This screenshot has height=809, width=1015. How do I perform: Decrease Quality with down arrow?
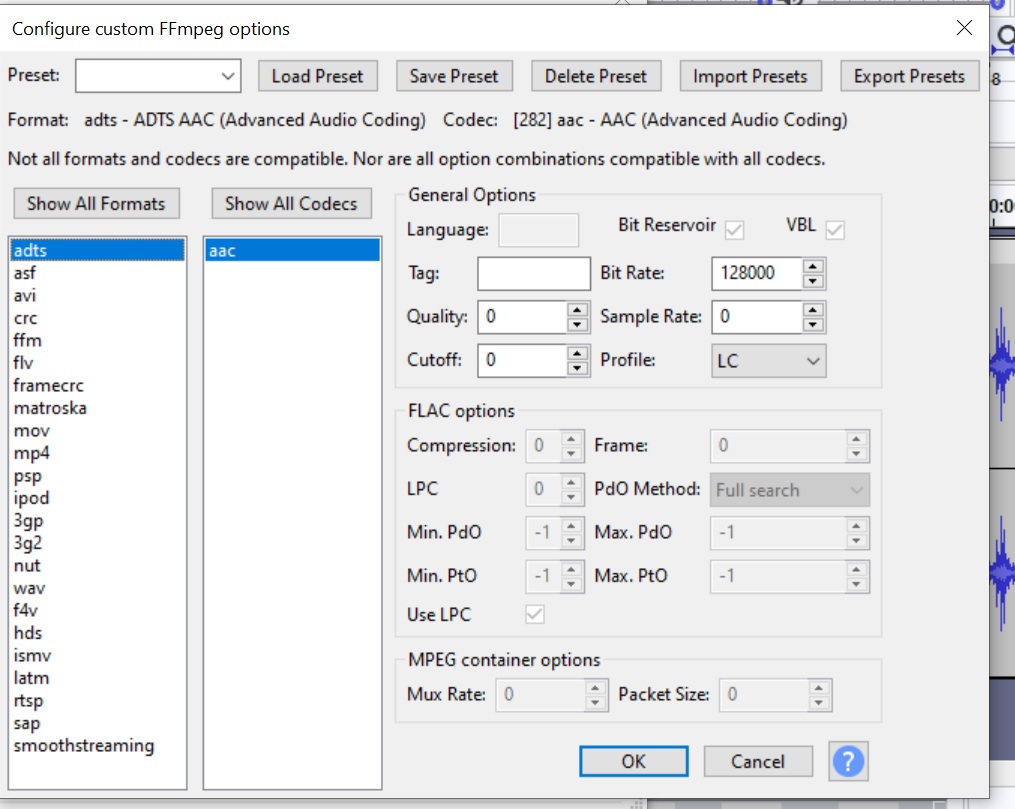click(577, 325)
